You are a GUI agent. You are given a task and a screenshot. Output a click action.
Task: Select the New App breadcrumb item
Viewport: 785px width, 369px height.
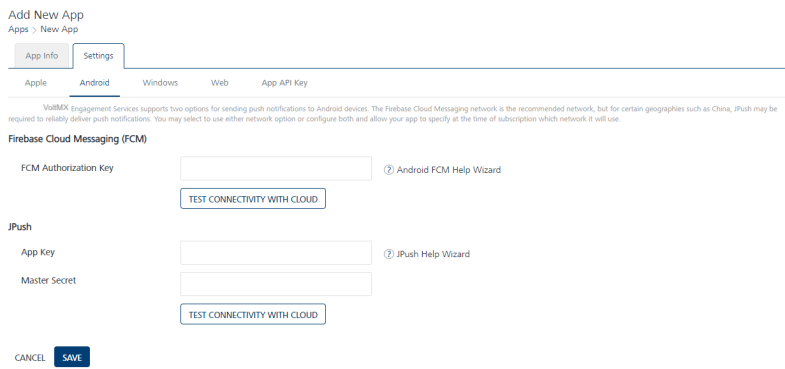coord(59,29)
